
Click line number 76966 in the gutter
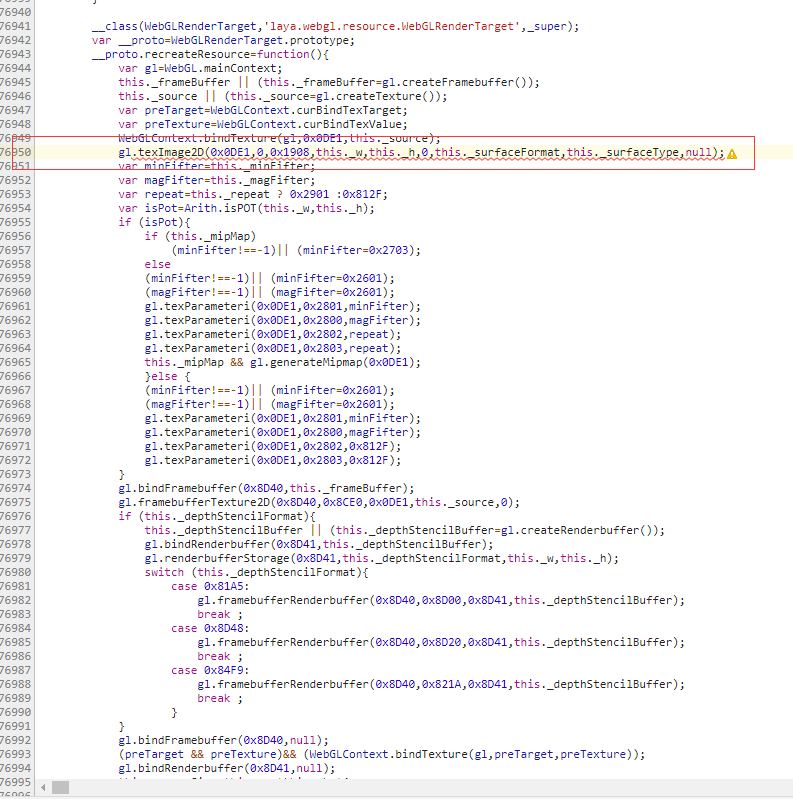(x=16, y=376)
